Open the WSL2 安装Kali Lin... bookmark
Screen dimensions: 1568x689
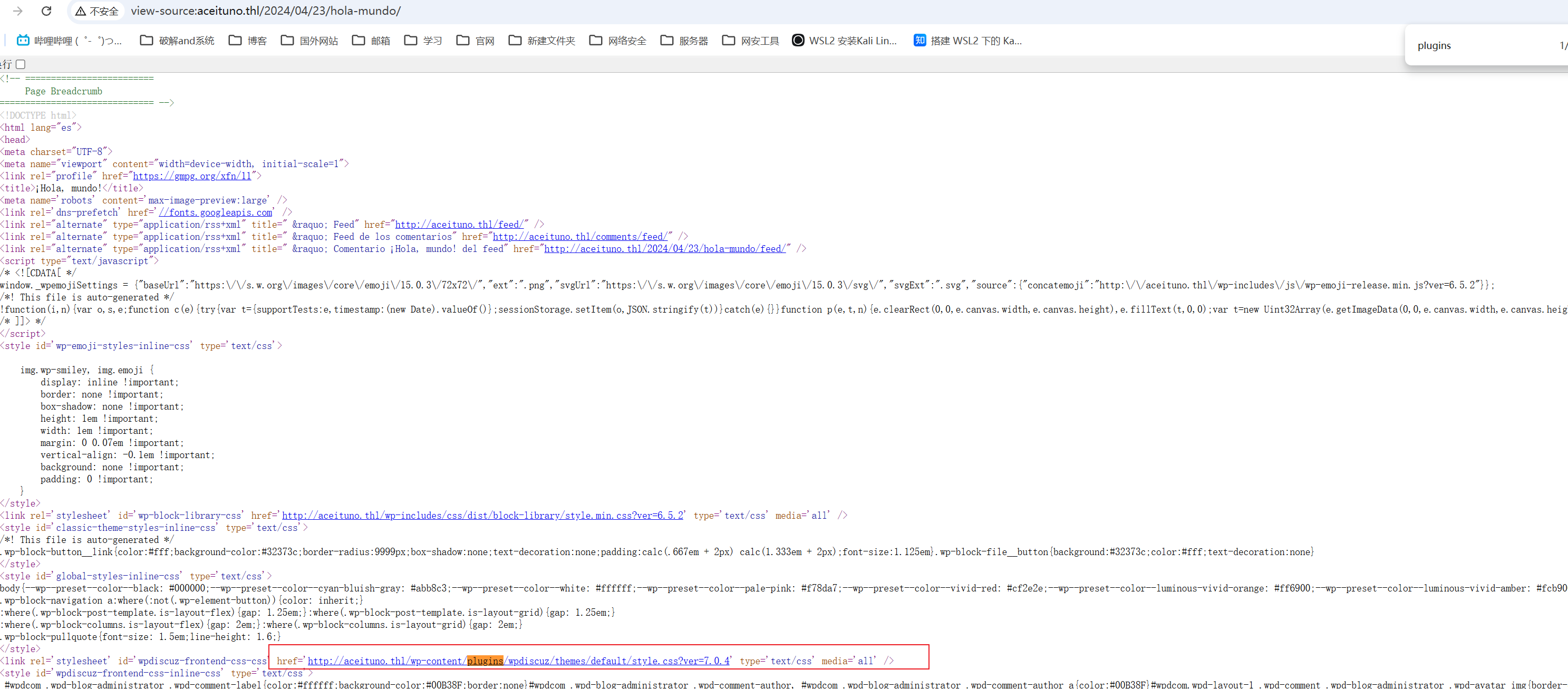pos(844,41)
